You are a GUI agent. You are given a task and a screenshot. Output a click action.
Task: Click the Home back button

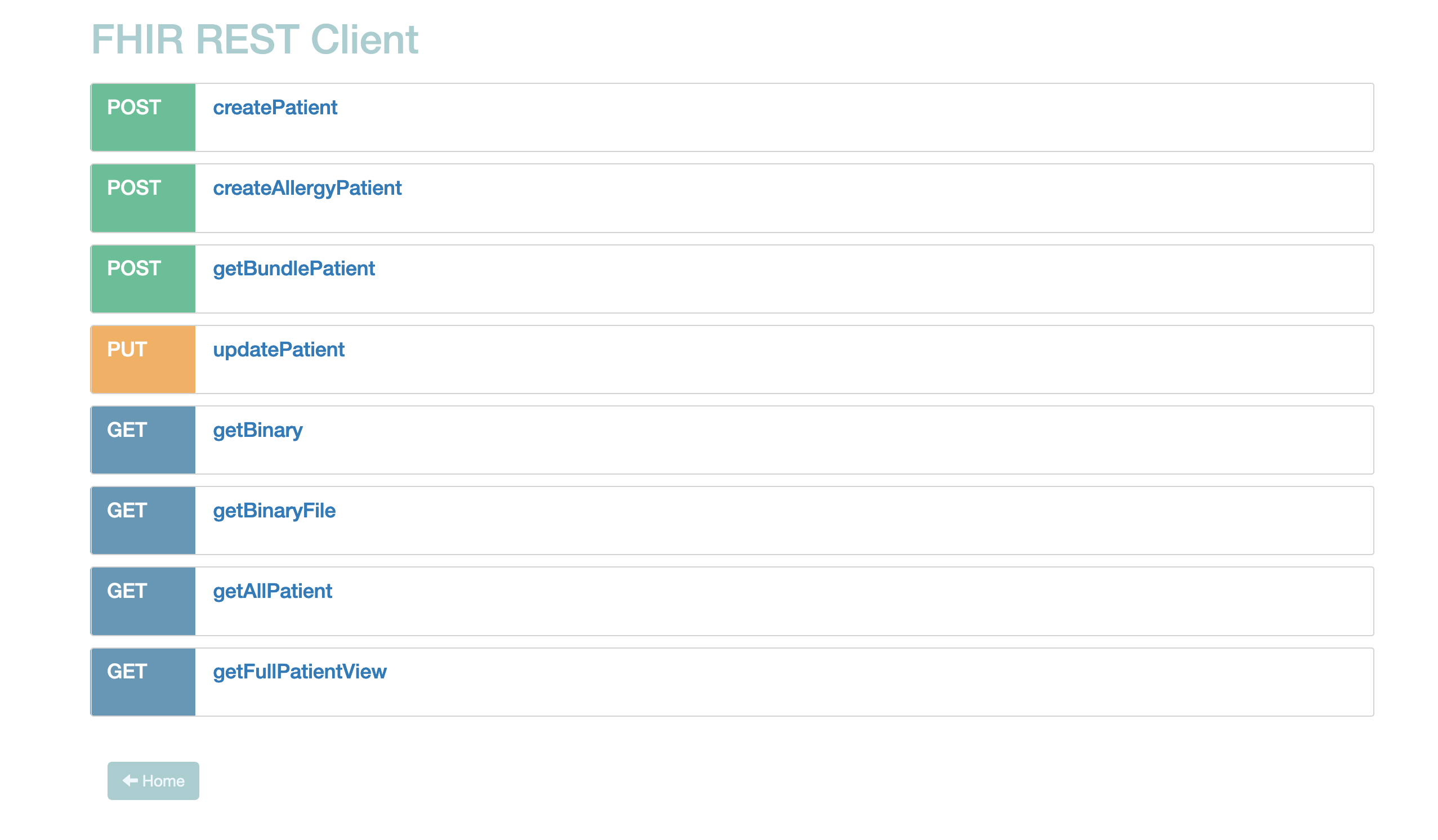coord(153,781)
